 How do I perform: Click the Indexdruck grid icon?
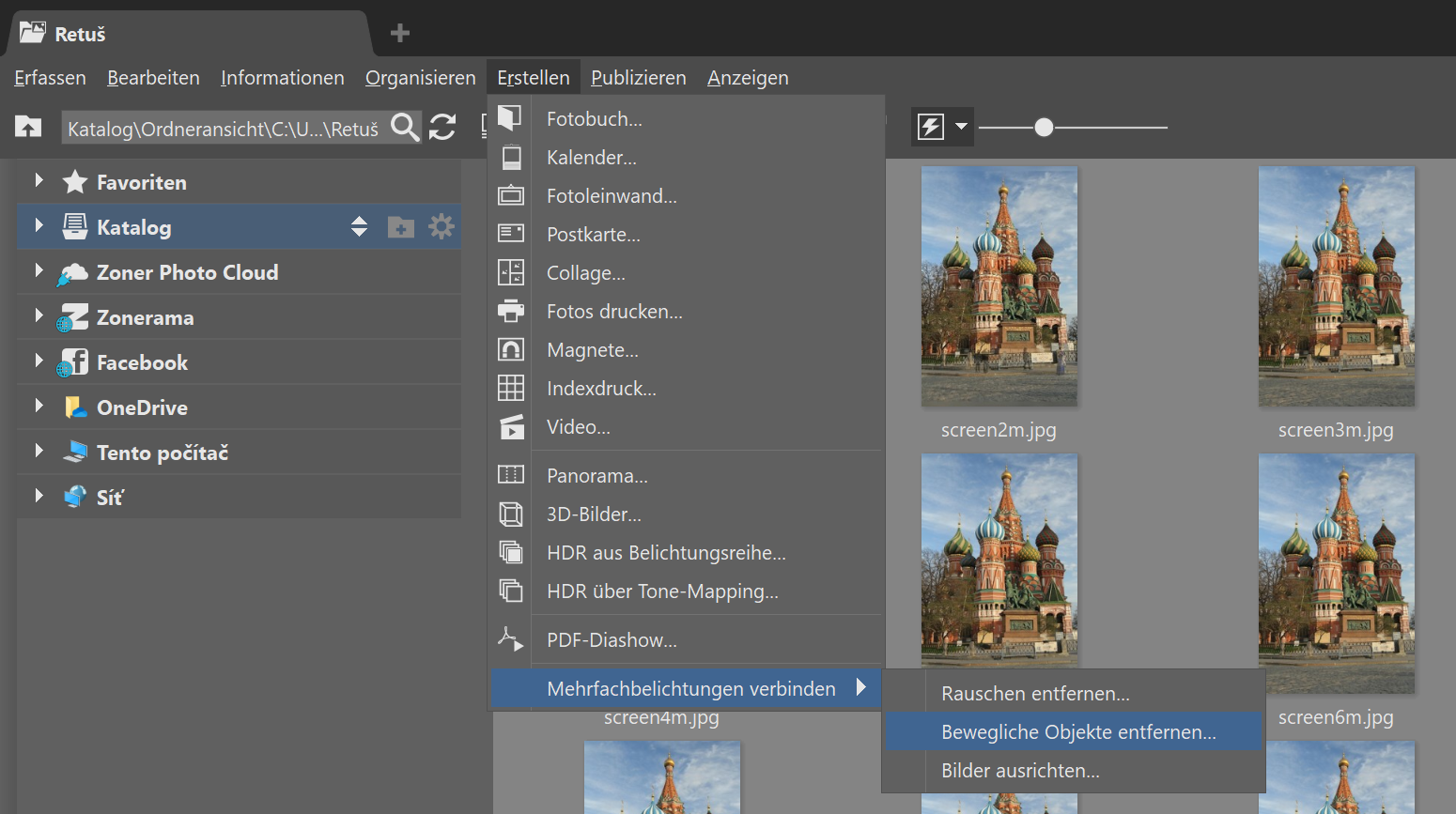click(510, 388)
